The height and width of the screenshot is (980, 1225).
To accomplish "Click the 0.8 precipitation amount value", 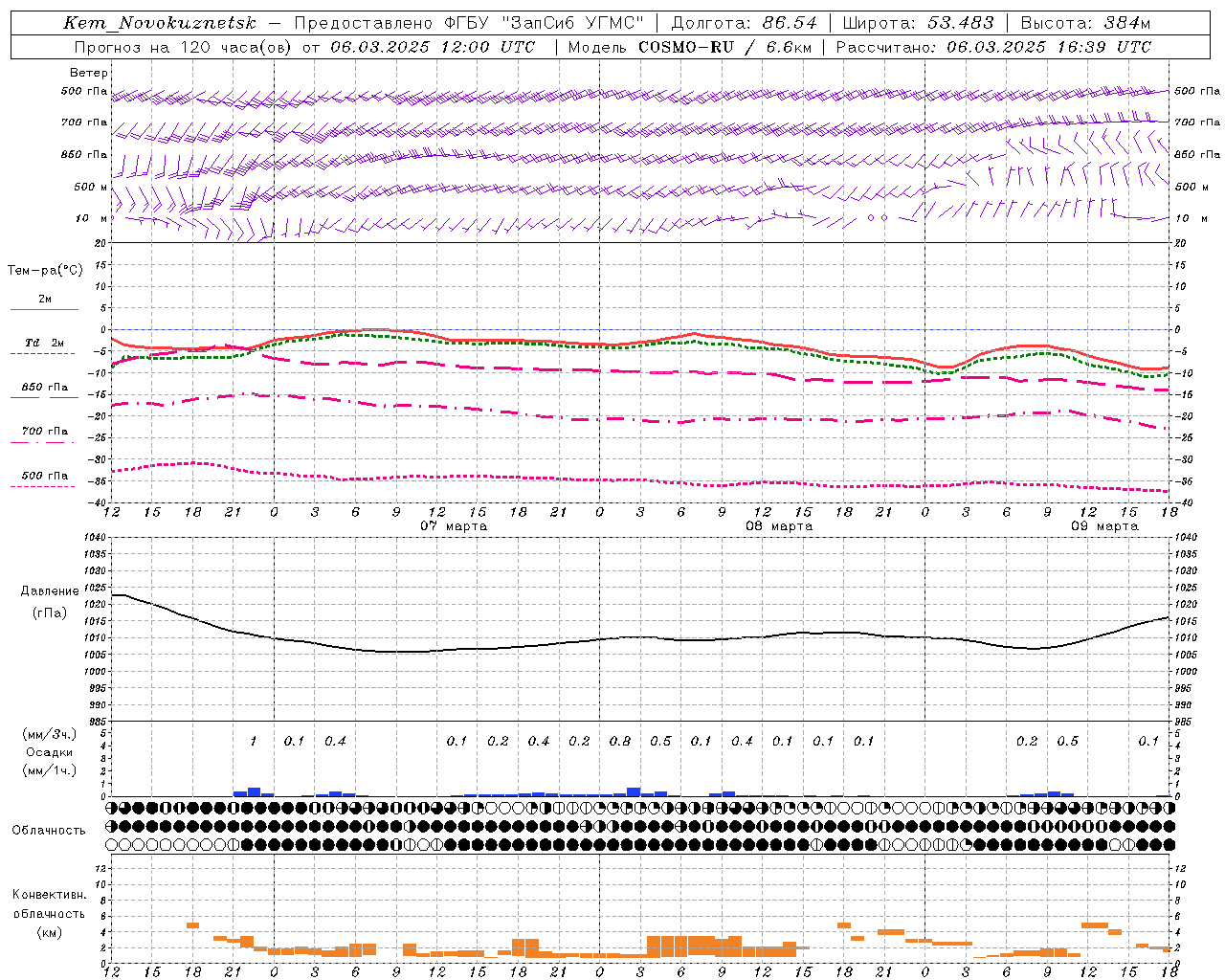I will coord(620,741).
